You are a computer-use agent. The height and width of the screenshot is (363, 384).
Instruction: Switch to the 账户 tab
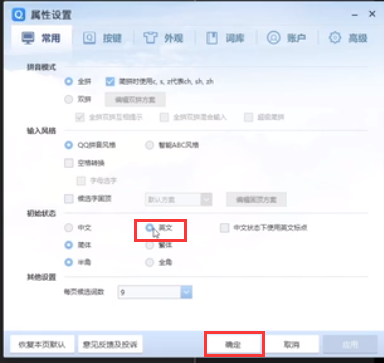(287, 38)
